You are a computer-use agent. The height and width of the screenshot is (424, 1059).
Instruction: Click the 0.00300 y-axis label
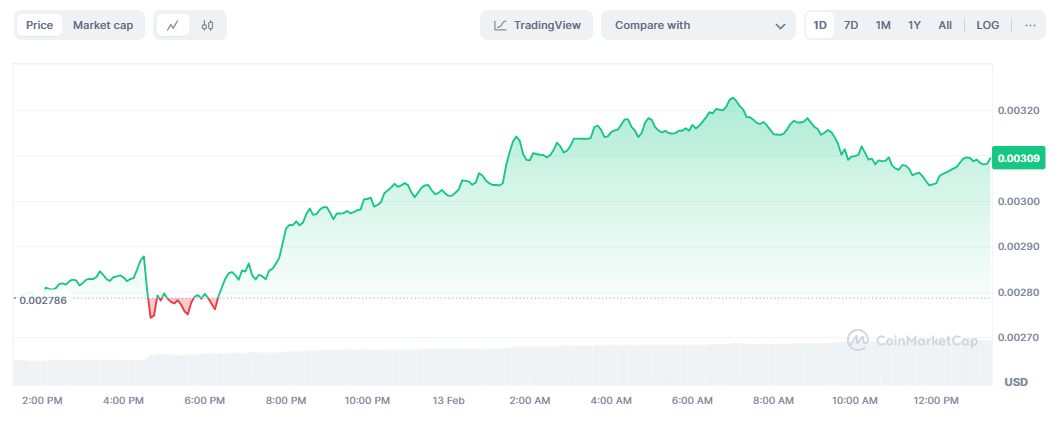pos(1016,201)
